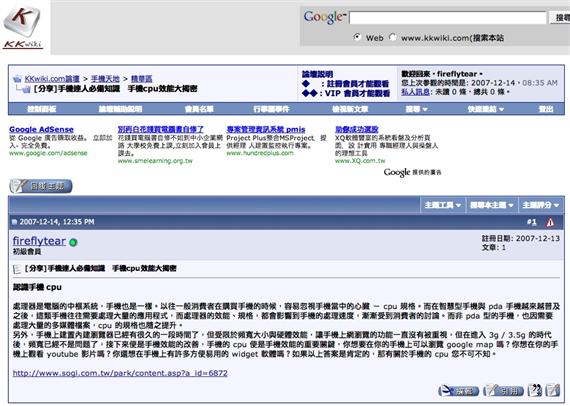Click the post icon left of 2007-12-14, 12:35 PM
Viewport: 570px width, 406px height.
(x=15, y=222)
